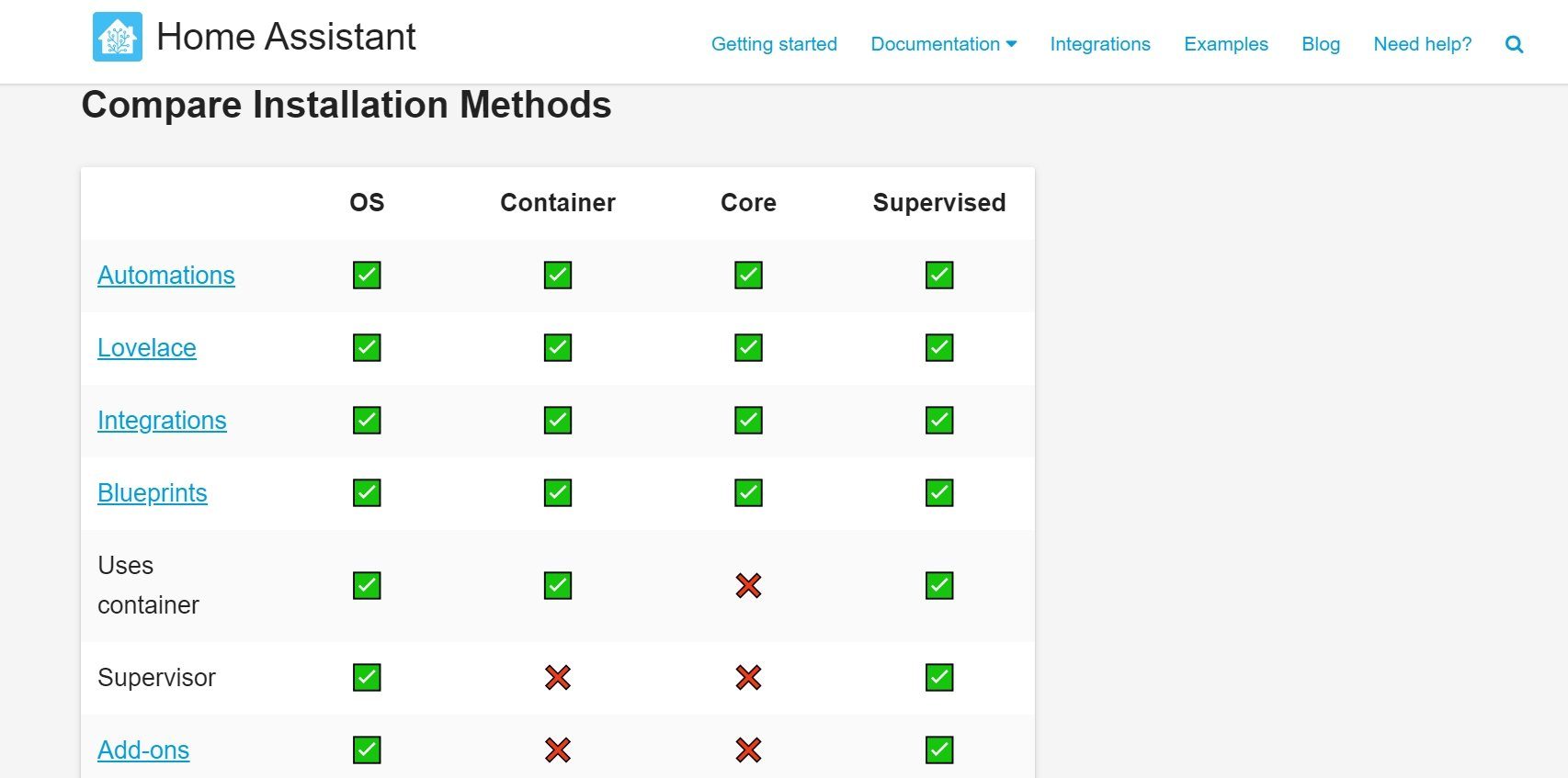The width and height of the screenshot is (1568, 778).
Task: Go to Integrations in the top navigation
Action: pos(1100,44)
